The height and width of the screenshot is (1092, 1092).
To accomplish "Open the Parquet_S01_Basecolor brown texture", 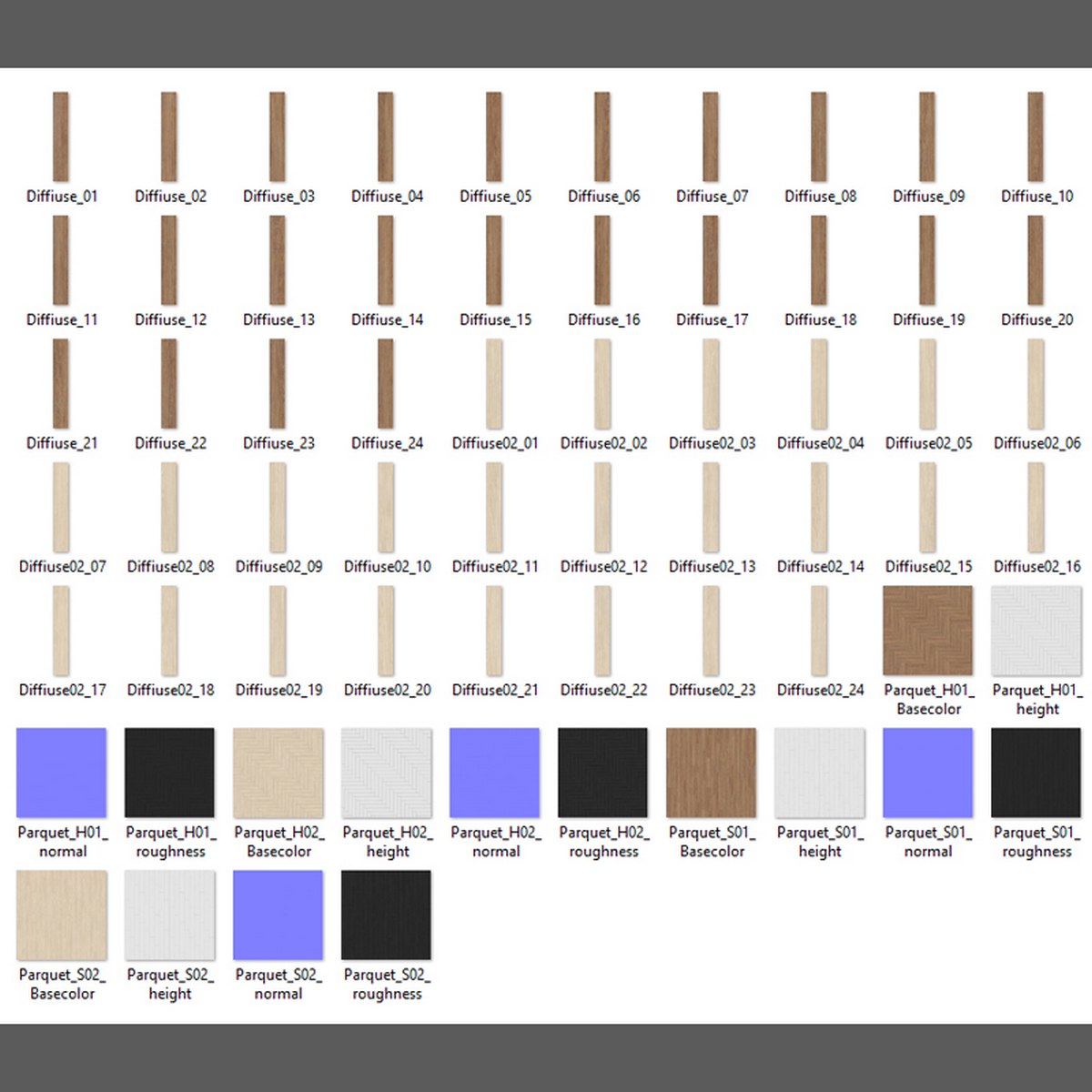I will pos(712,773).
